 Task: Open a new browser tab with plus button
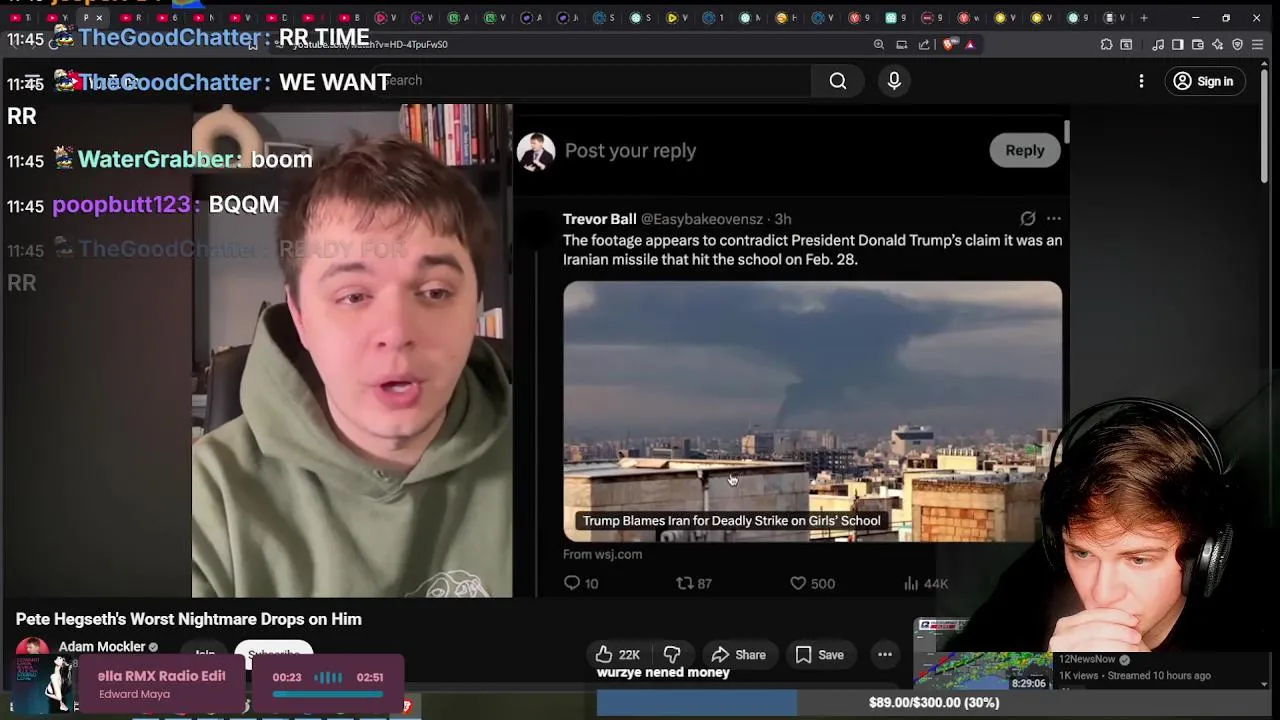tap(1144, 18)
